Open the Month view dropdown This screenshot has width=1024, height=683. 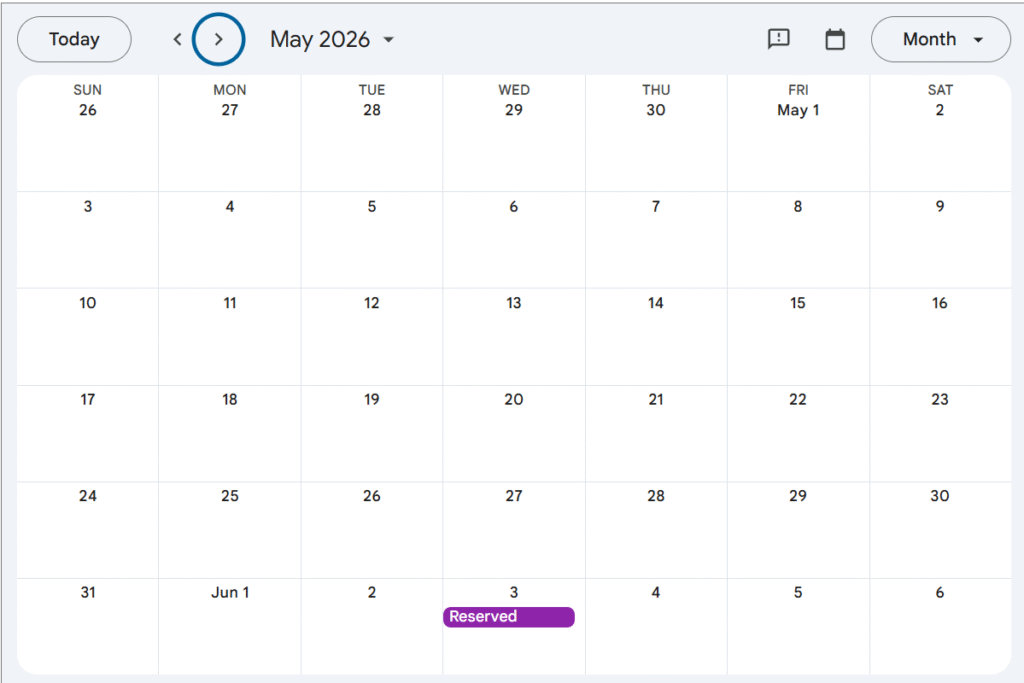click(x=941, y=40)
